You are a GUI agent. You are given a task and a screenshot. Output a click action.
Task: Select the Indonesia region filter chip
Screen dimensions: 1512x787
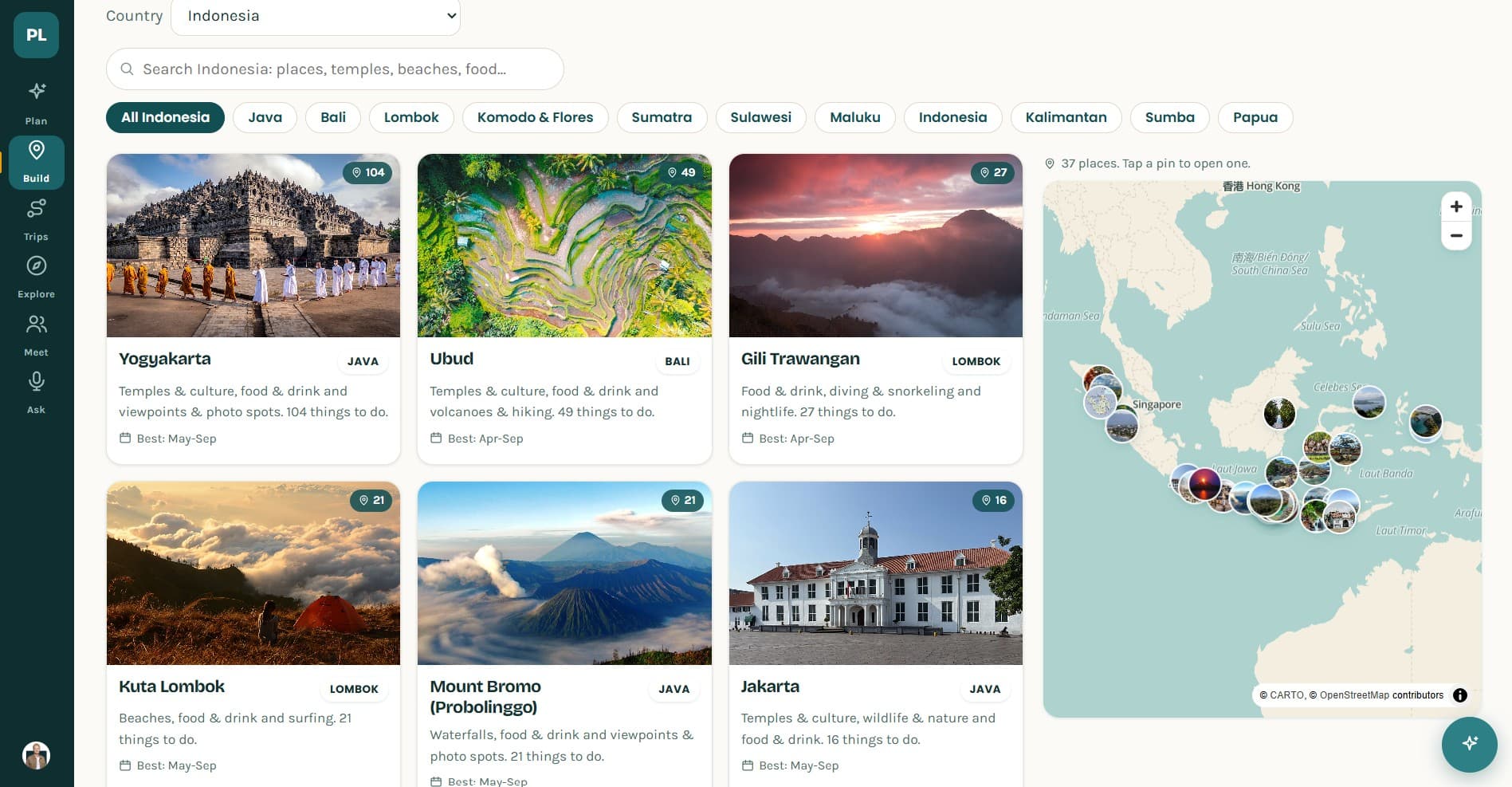point(952,117)
